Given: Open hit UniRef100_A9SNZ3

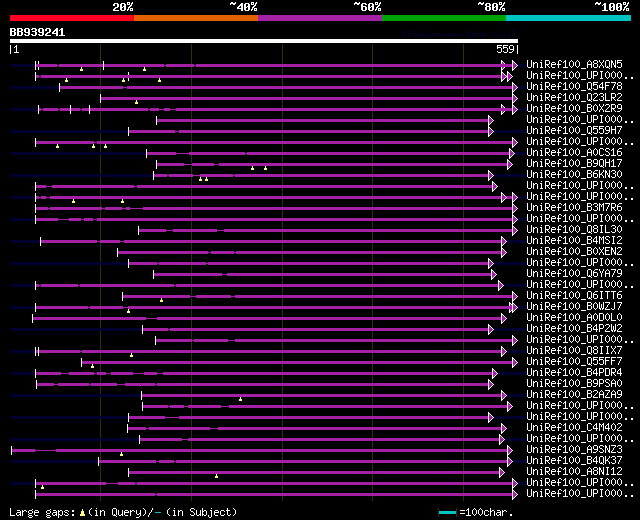Looking at the screenshot, I should coord(574,450).
